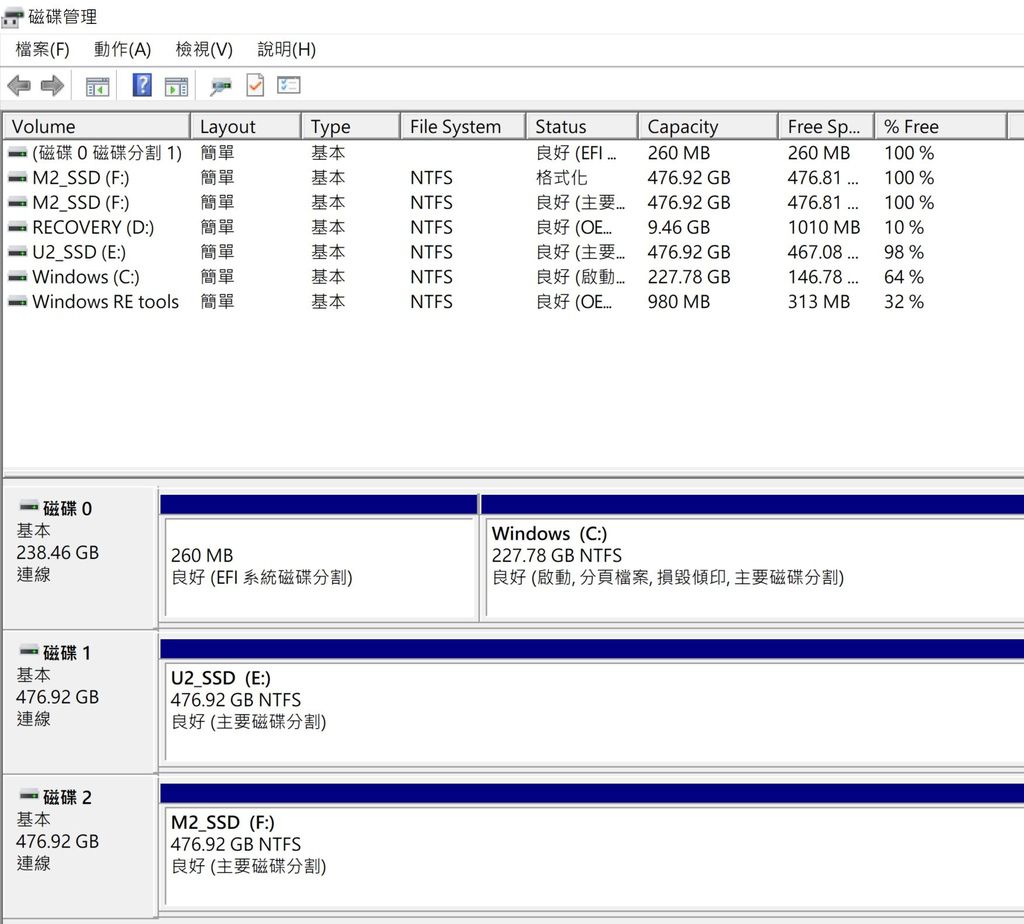Sort by the Status column header

582,126
